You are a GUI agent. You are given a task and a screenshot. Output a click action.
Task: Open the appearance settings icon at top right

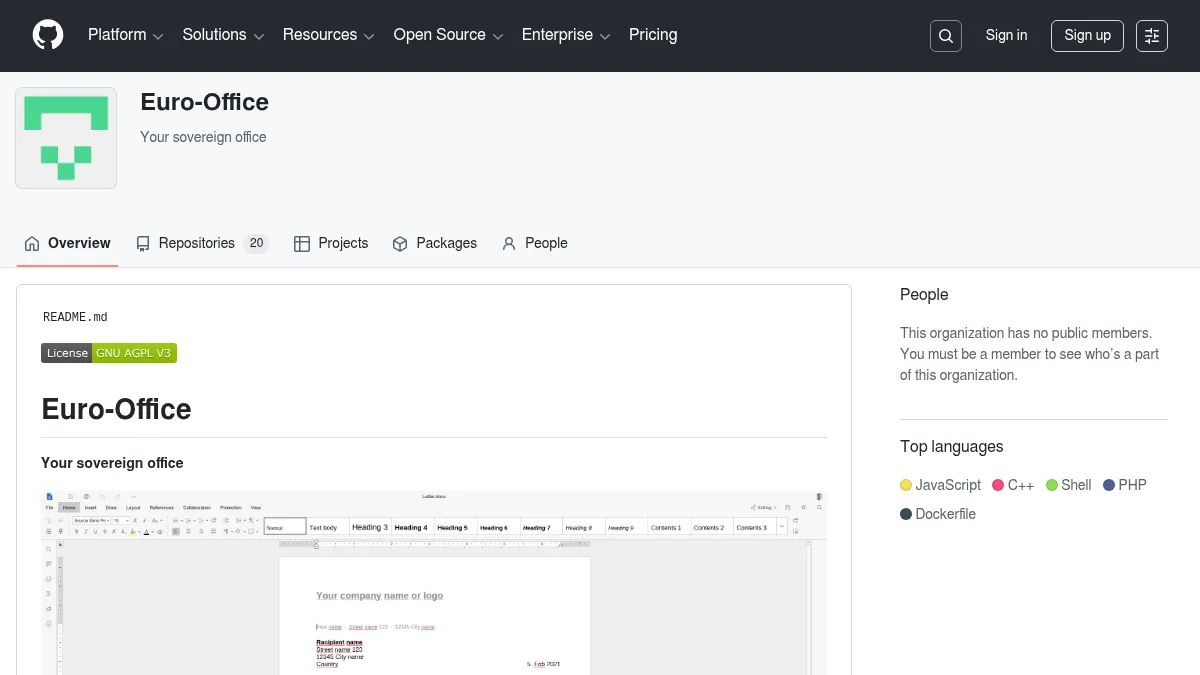[x=1151, y=35]
